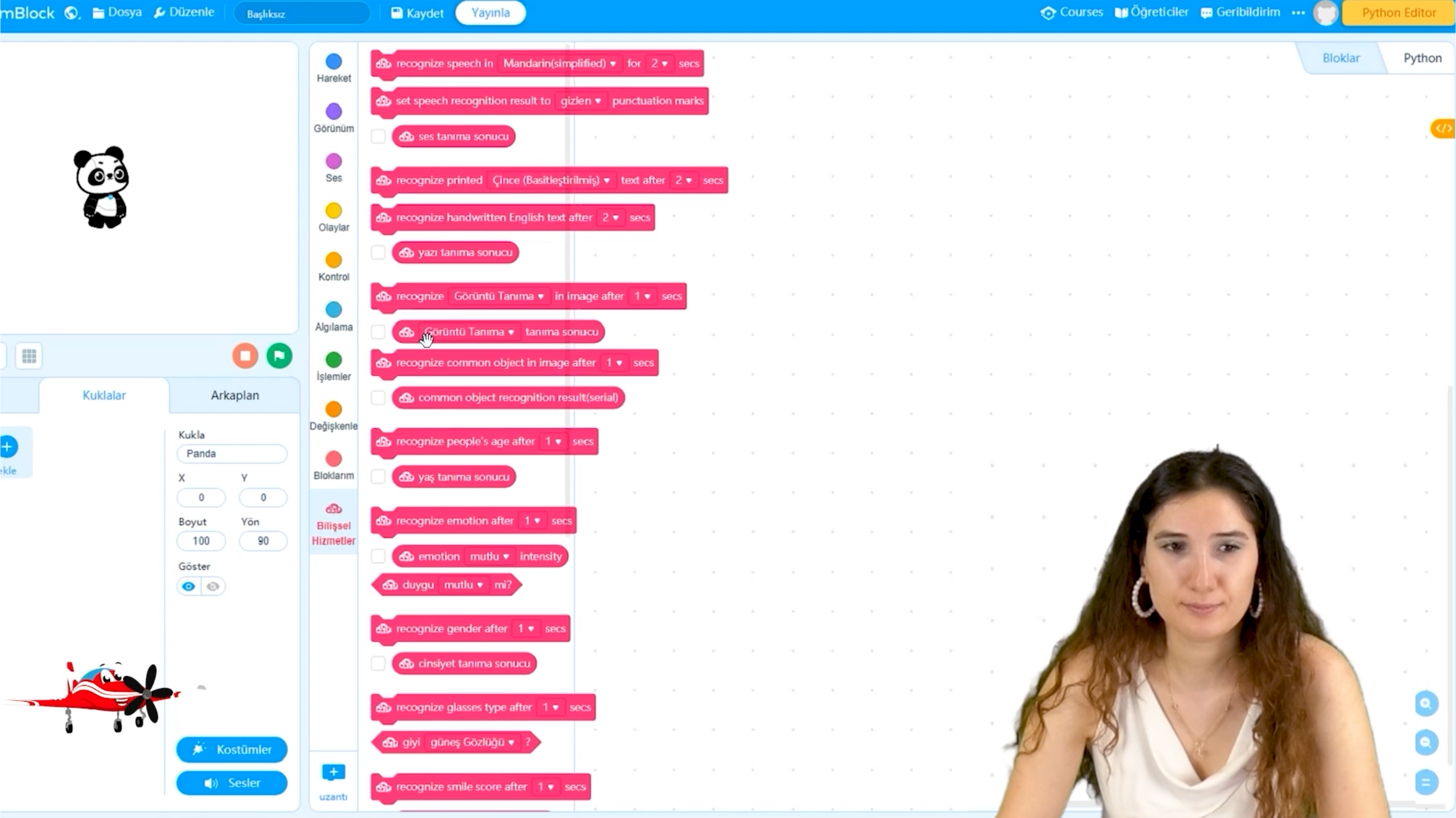Hide the Panda sprite with the eye toggle
The image size is (1456, 818).
coord(213,586)
